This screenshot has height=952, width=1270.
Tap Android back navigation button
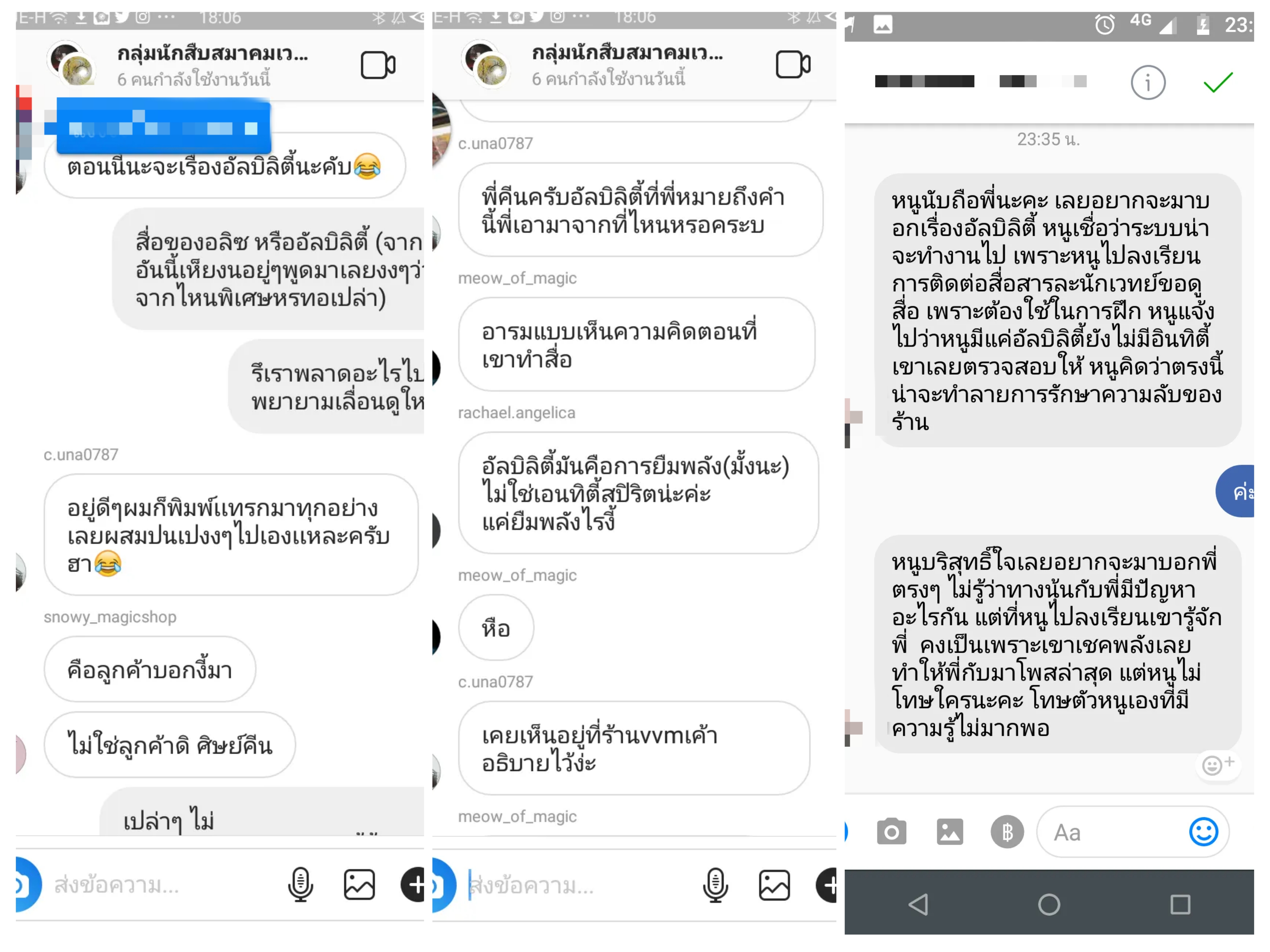[x=918, y=904]
